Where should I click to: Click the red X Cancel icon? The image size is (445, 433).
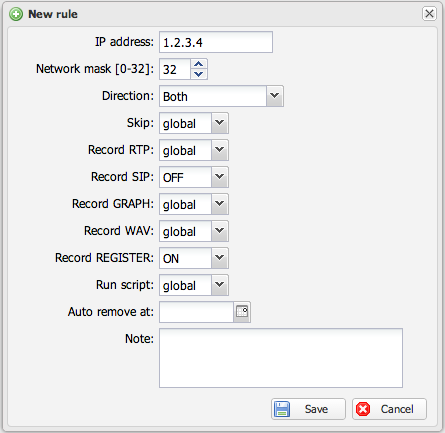point(363,409)
